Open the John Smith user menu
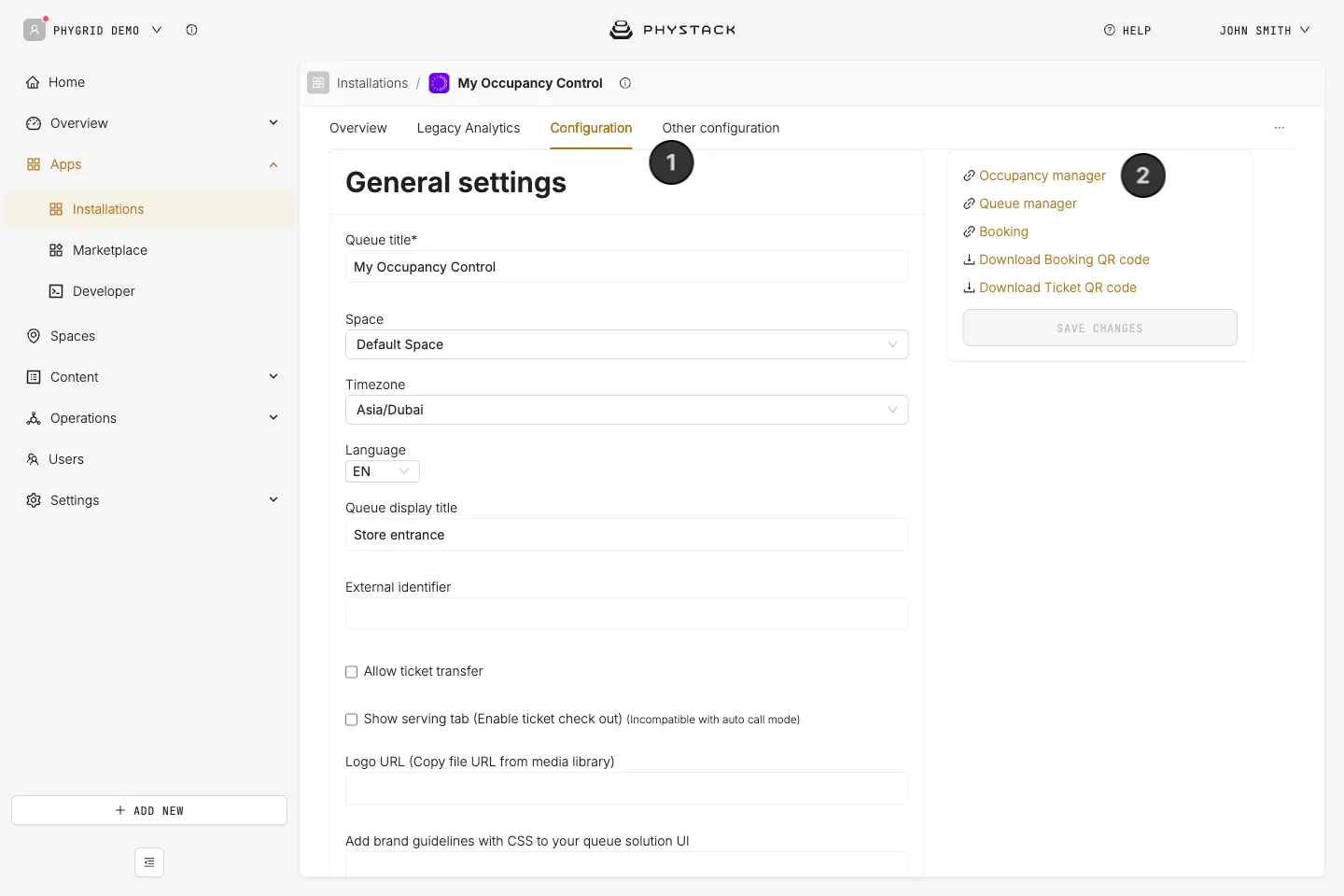The width and height of the screenshot is (1344, 896). point(1265,30)
